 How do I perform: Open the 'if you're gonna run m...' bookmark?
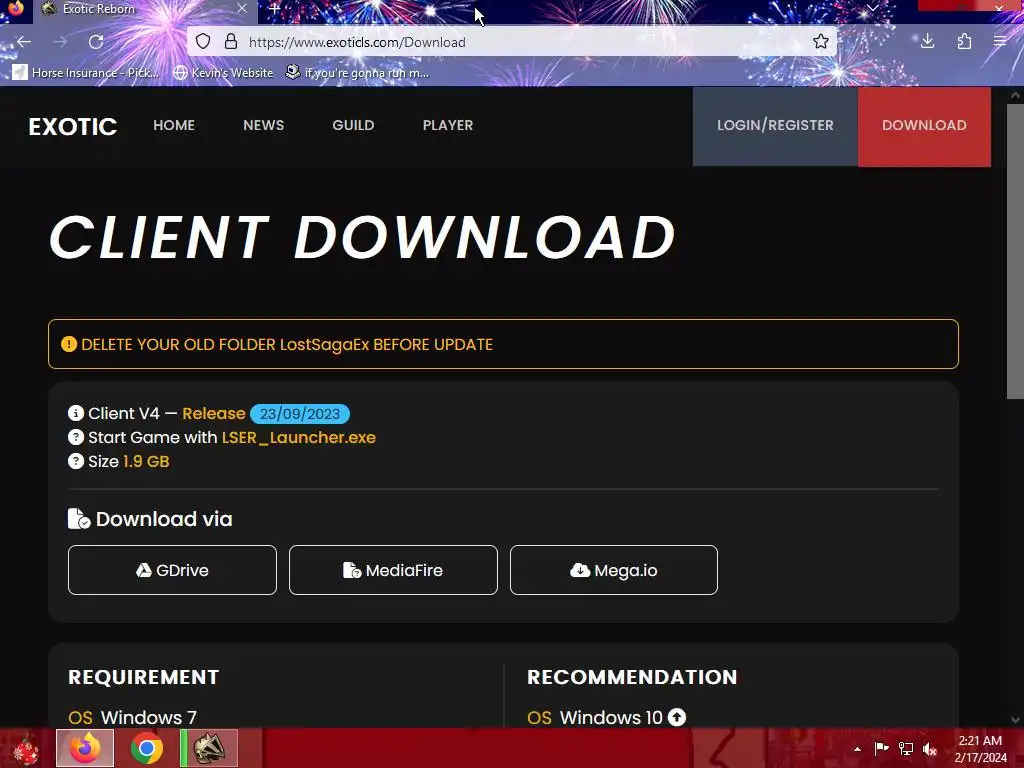click(357, 72)
